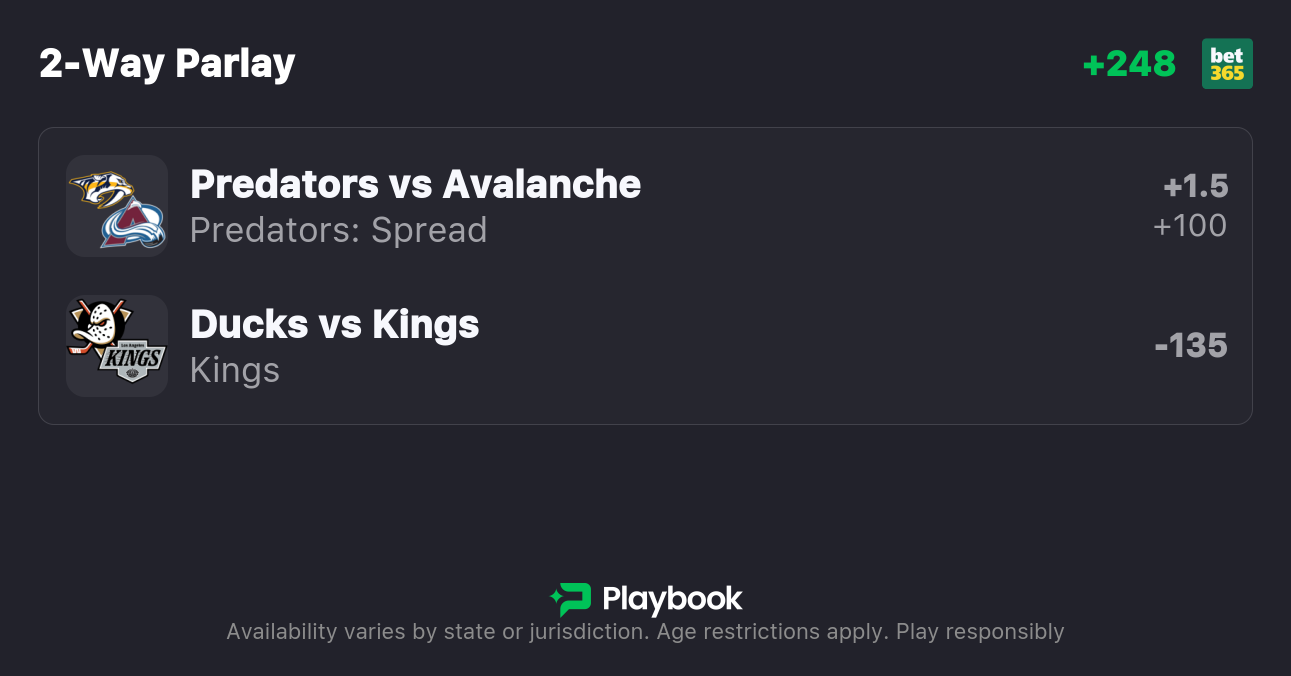
Task: Click the word 'Avalanche' in the first matchup title
Action: (541, 184)
